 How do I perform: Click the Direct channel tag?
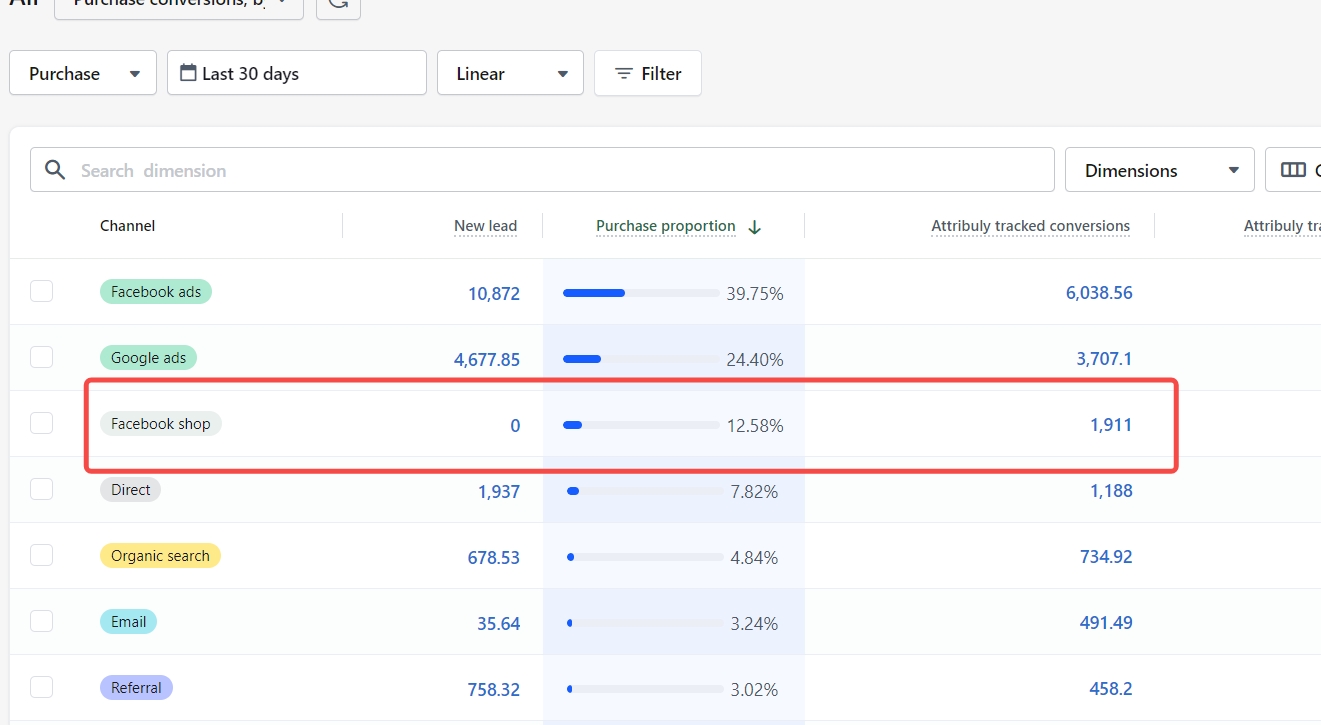[x=131, y=490]
